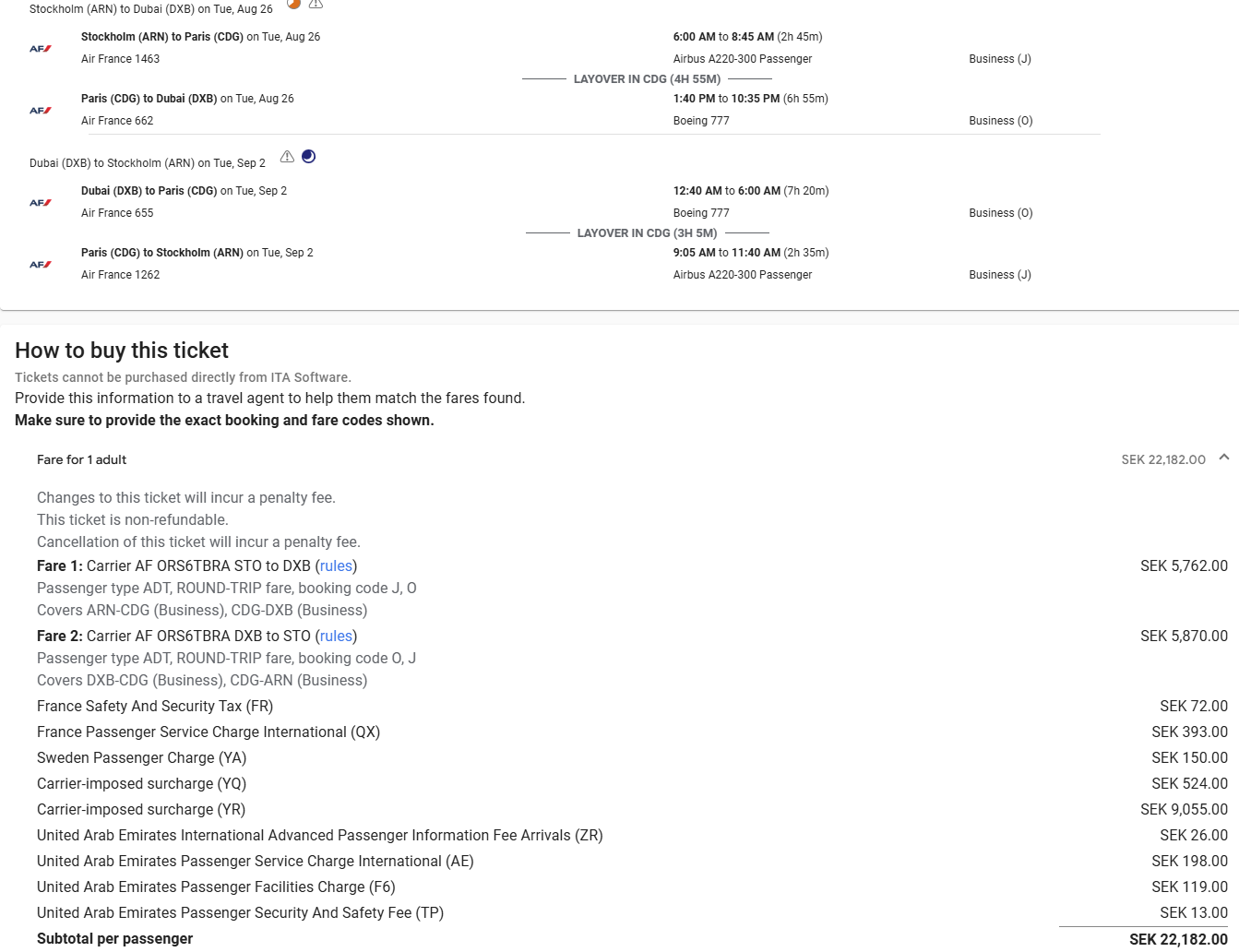Click the orange long-layover icon on outbound trip
Screen dimensions: 1239x952
pos(293,4)
